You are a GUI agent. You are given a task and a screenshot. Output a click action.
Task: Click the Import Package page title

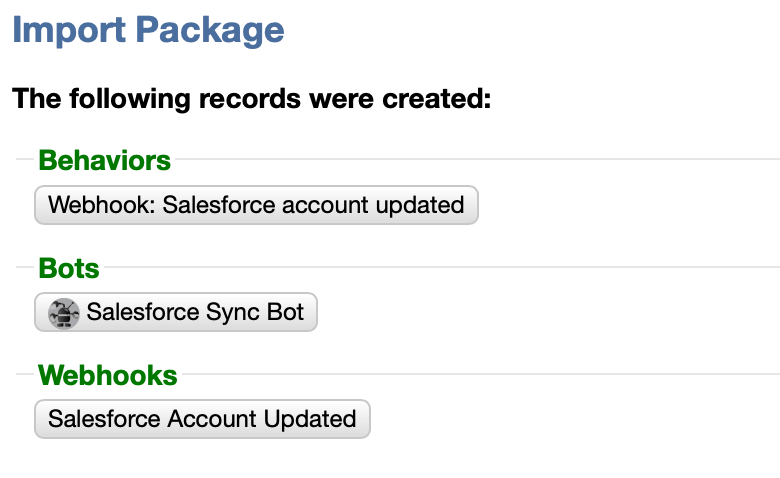[x=148, y=30]
